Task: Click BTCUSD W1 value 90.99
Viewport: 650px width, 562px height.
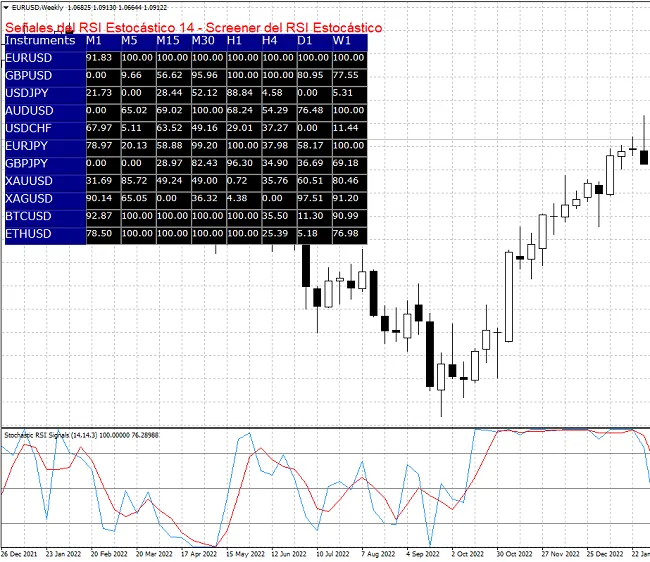Action: (x=346, y=216)
